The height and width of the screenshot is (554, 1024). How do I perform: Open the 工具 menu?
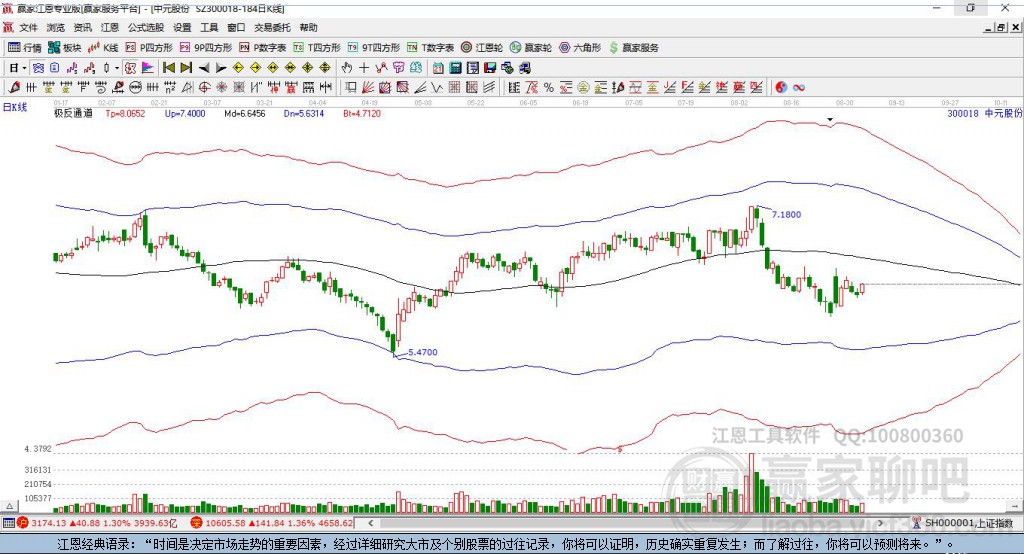tap(209, 27)
